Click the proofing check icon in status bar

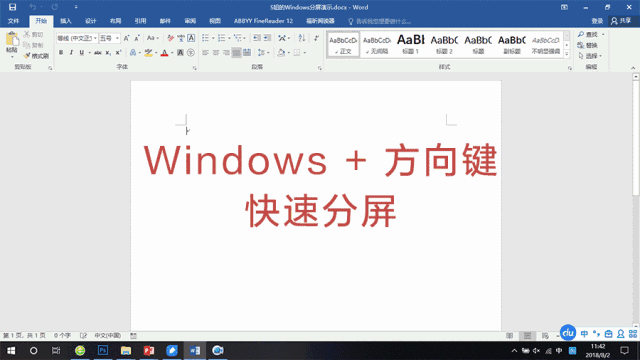83,336
